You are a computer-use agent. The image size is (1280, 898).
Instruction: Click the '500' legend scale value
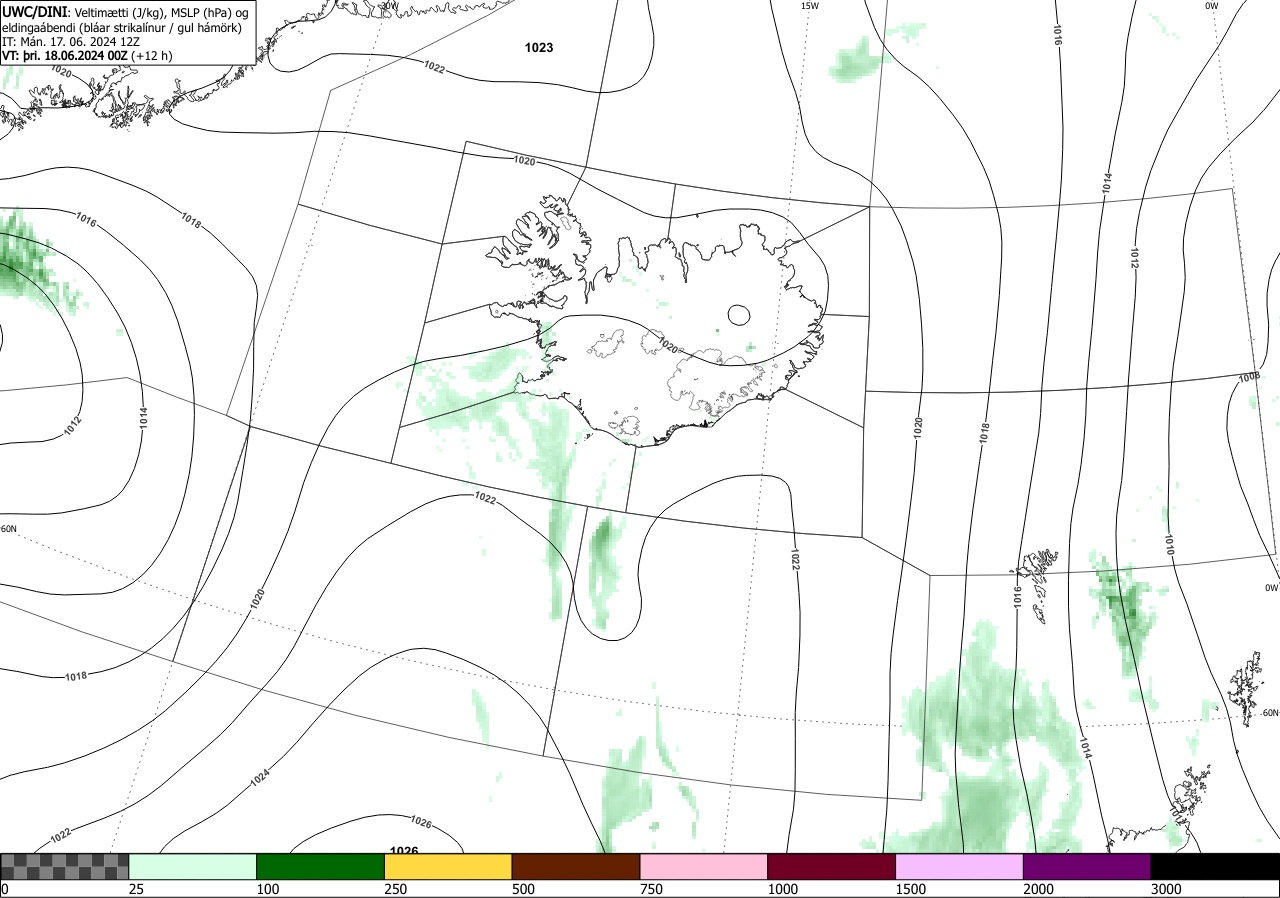click(524, 889)
